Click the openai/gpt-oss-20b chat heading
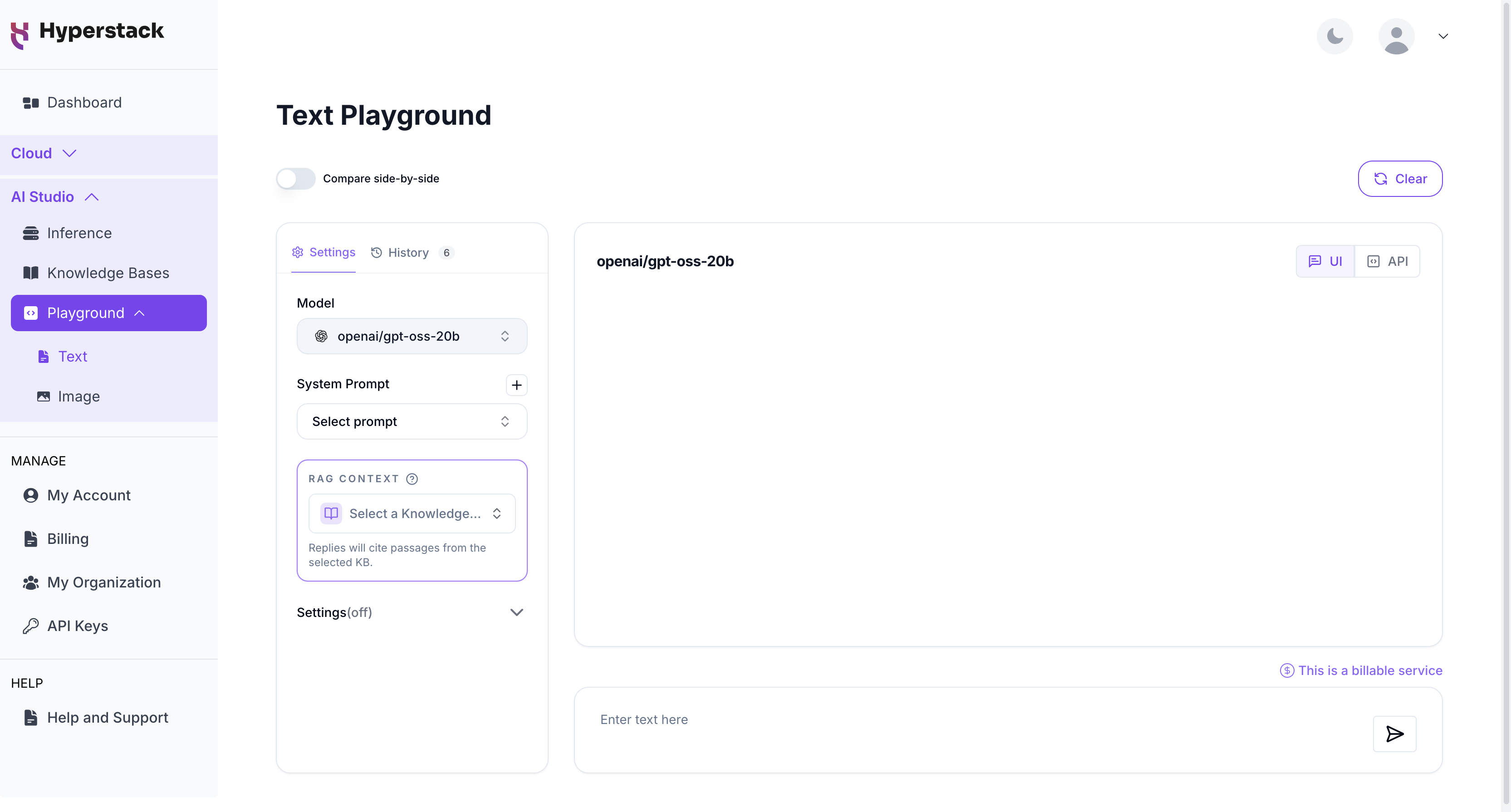The image size is (1511, 812). coord(665,261)
